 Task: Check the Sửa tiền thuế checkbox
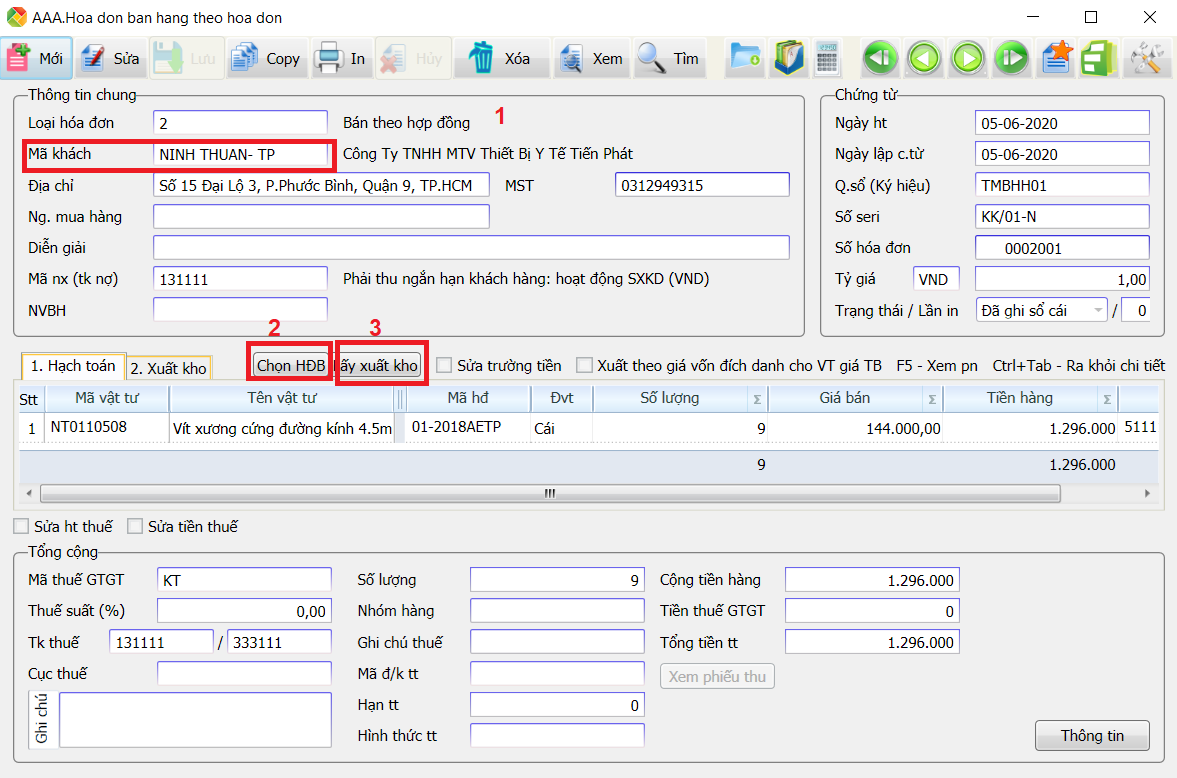(x=135, y=526)
